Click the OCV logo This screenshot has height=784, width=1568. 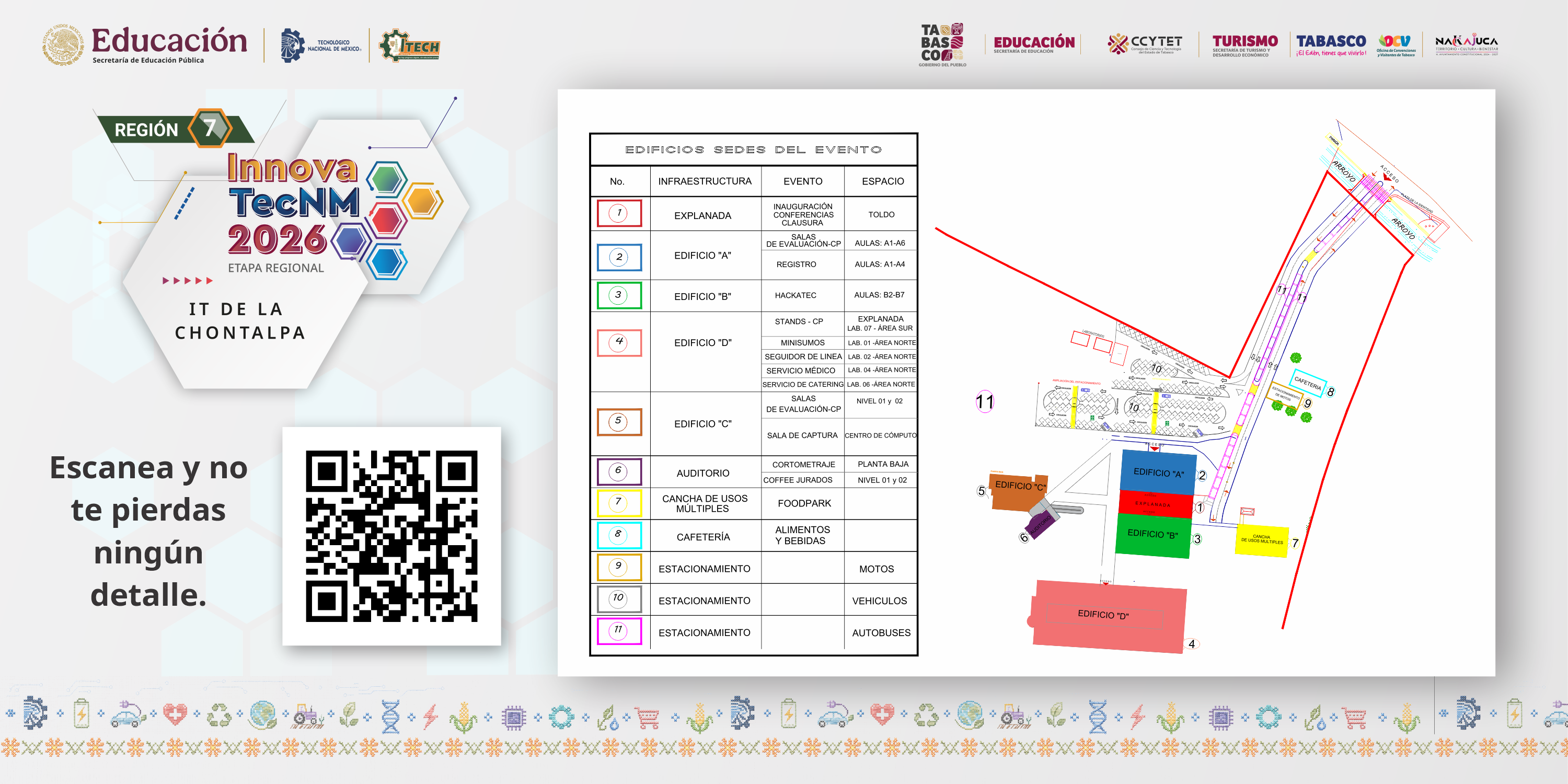click(x=1396, y=45)
